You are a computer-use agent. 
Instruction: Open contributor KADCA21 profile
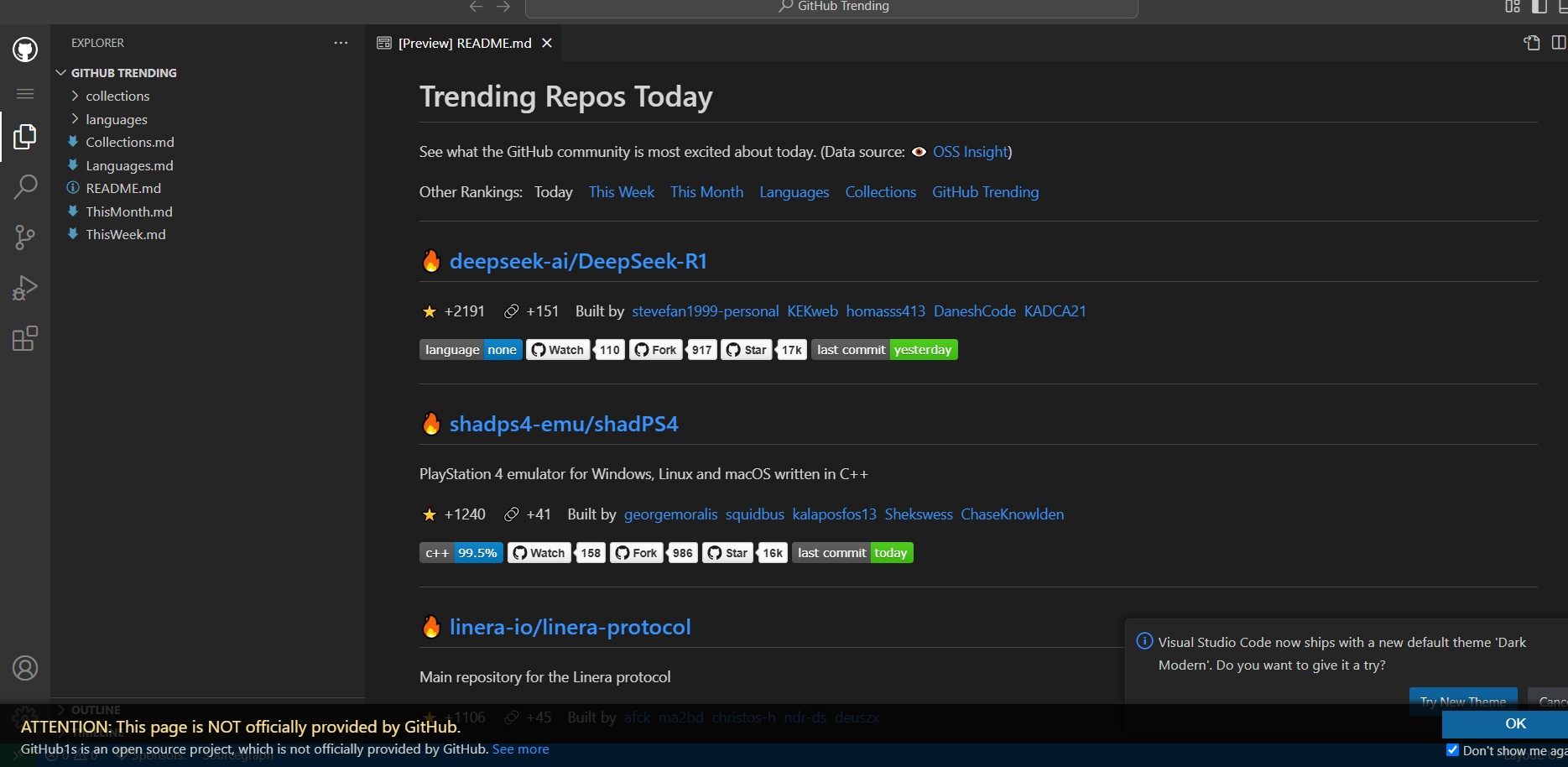[1055, 311]
